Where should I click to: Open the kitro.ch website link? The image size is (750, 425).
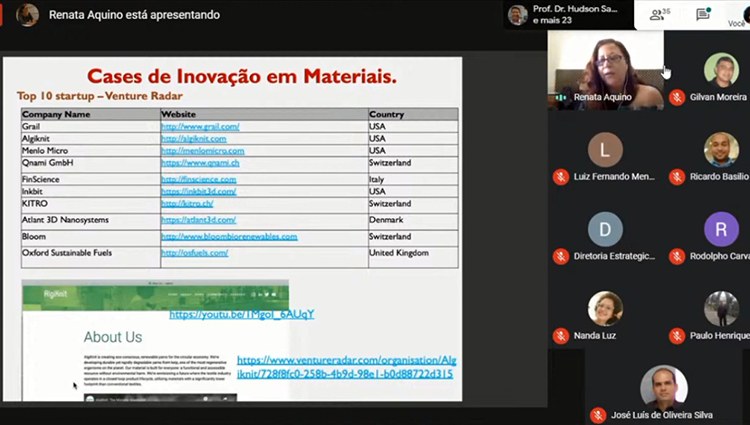tap(188, 204)
